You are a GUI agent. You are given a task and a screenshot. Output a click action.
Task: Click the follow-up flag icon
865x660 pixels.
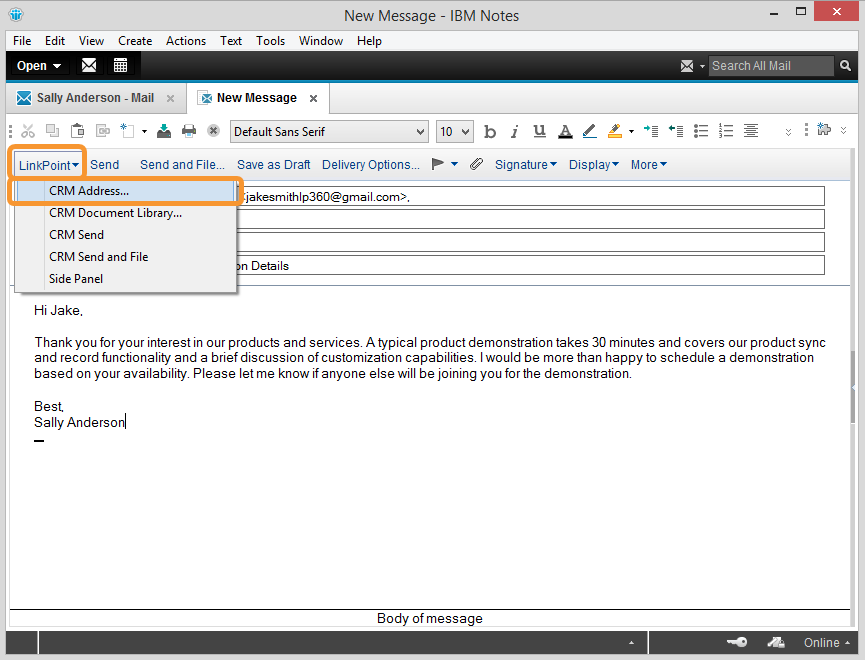437,164
